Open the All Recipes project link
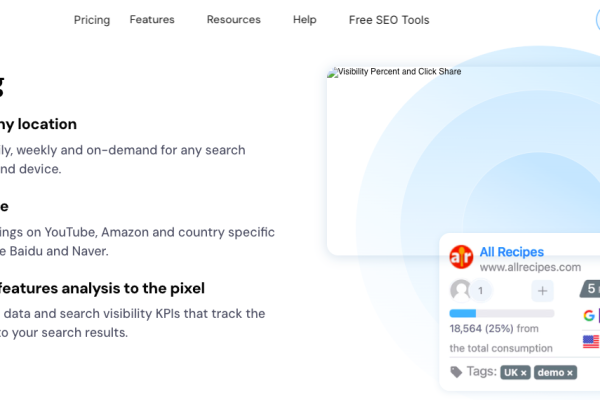 click(512, 252)
